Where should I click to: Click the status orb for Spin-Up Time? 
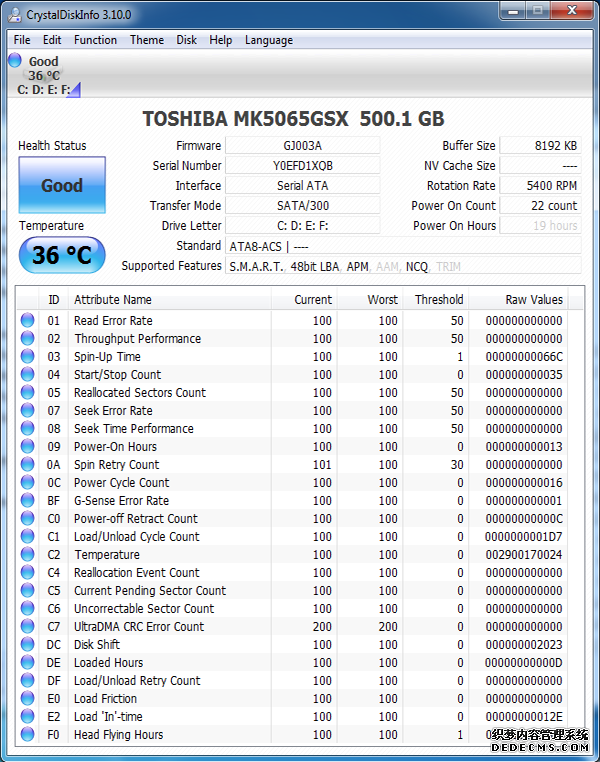coord(28,356)
